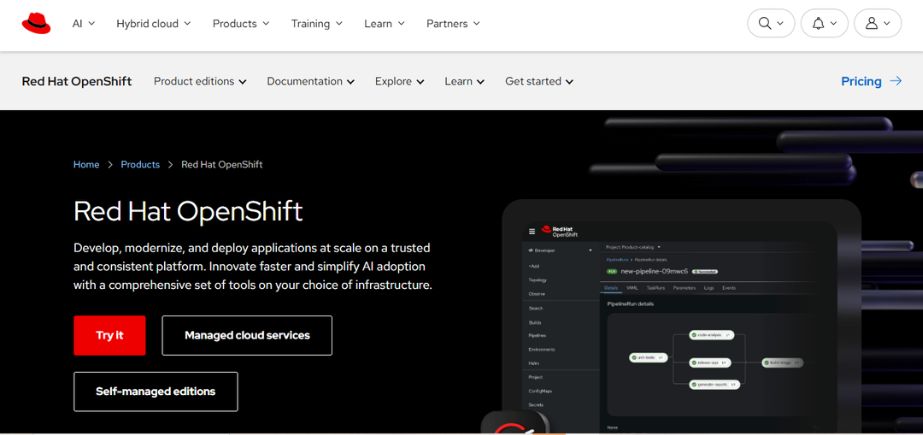
Task: Open the Get started submenu
Action: [x=539, y=81]
